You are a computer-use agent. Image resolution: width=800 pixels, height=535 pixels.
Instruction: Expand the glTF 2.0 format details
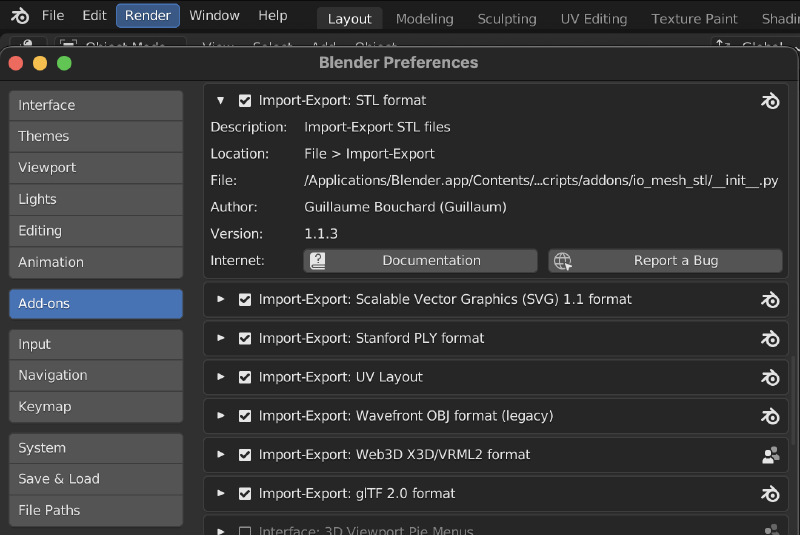tap(220, 493)
